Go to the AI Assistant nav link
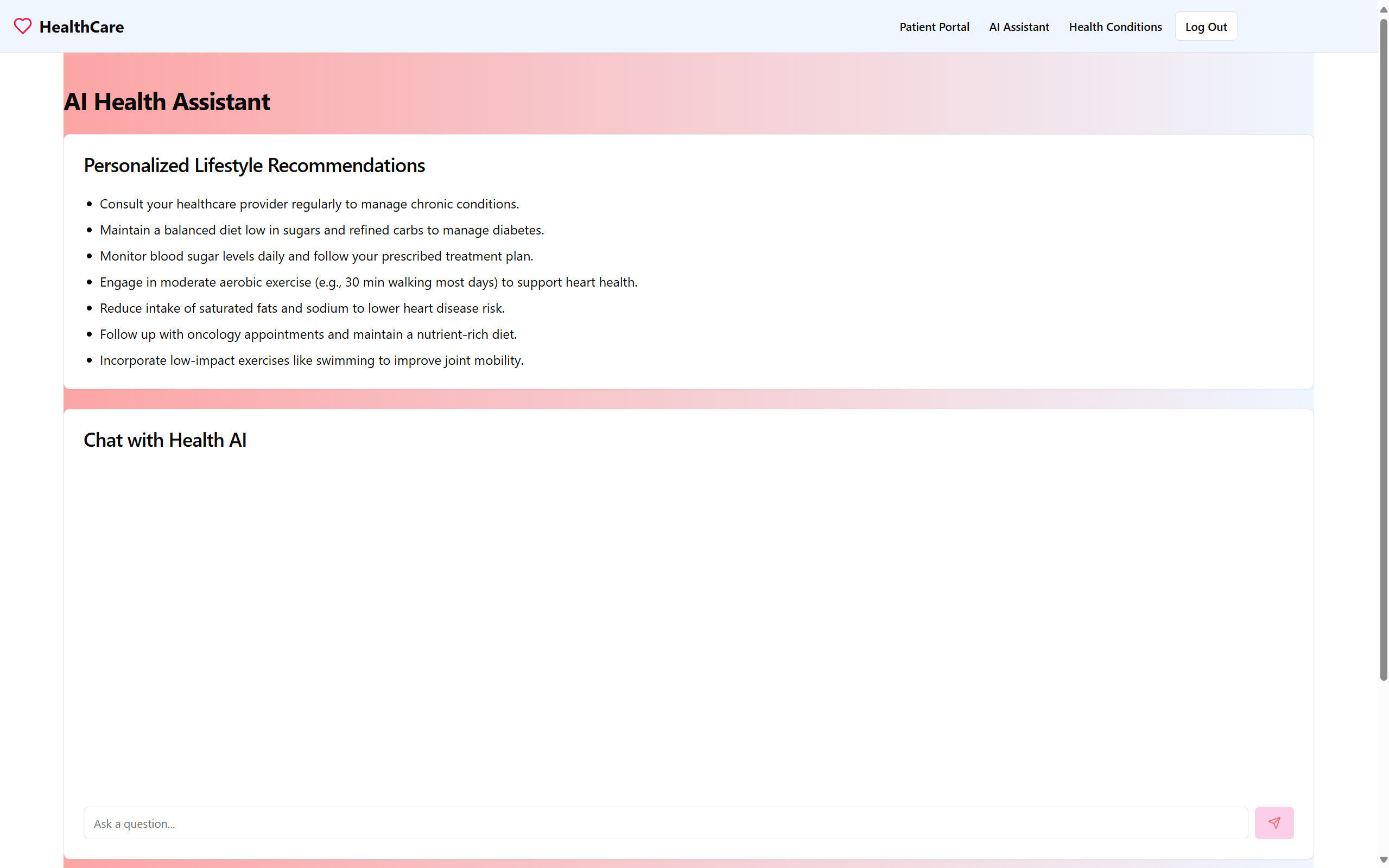 1019,27
